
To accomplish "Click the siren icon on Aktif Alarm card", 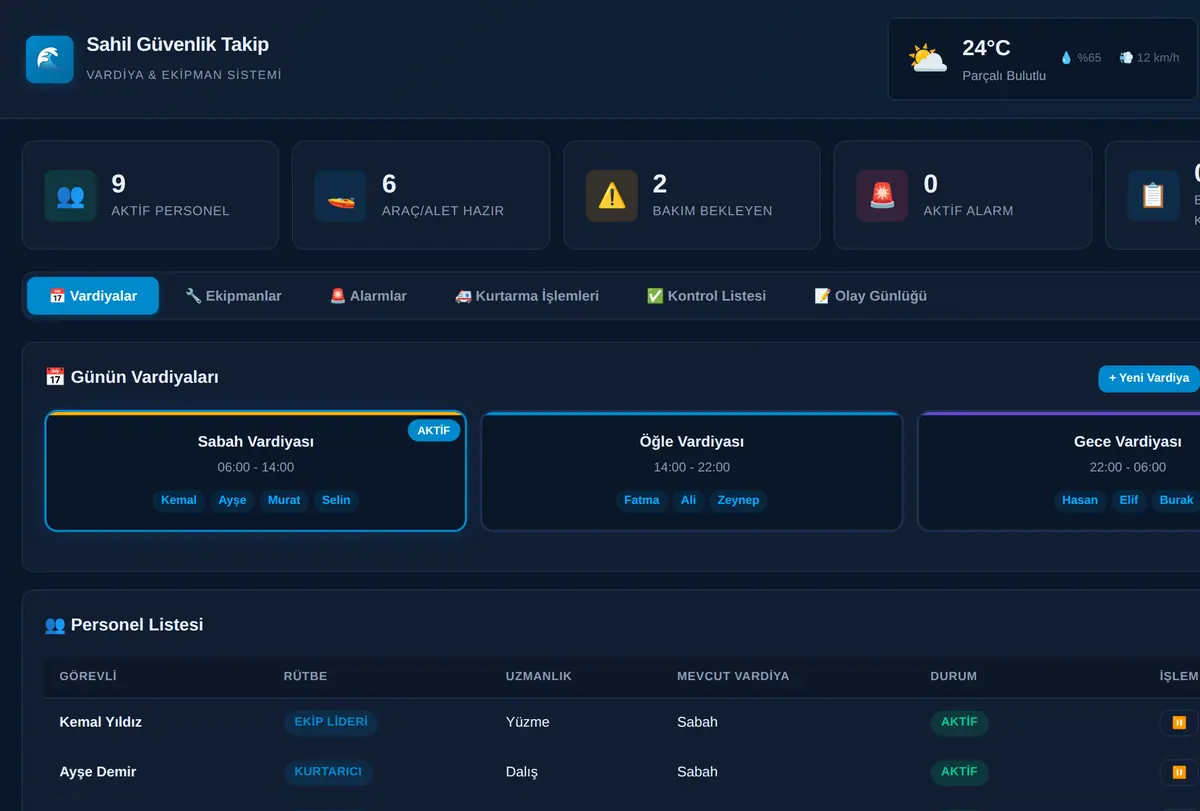I will 882,195.
